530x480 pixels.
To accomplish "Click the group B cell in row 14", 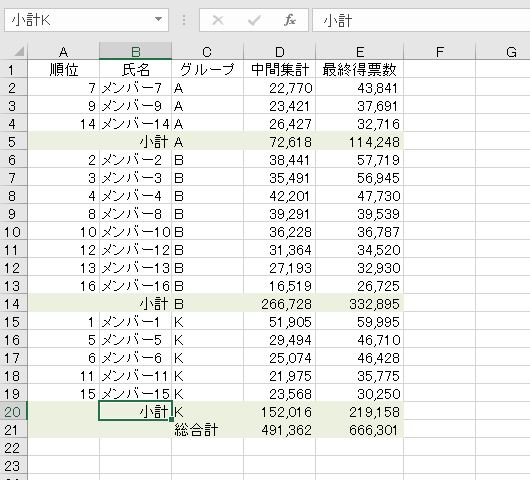I will (x=207, y=304).
